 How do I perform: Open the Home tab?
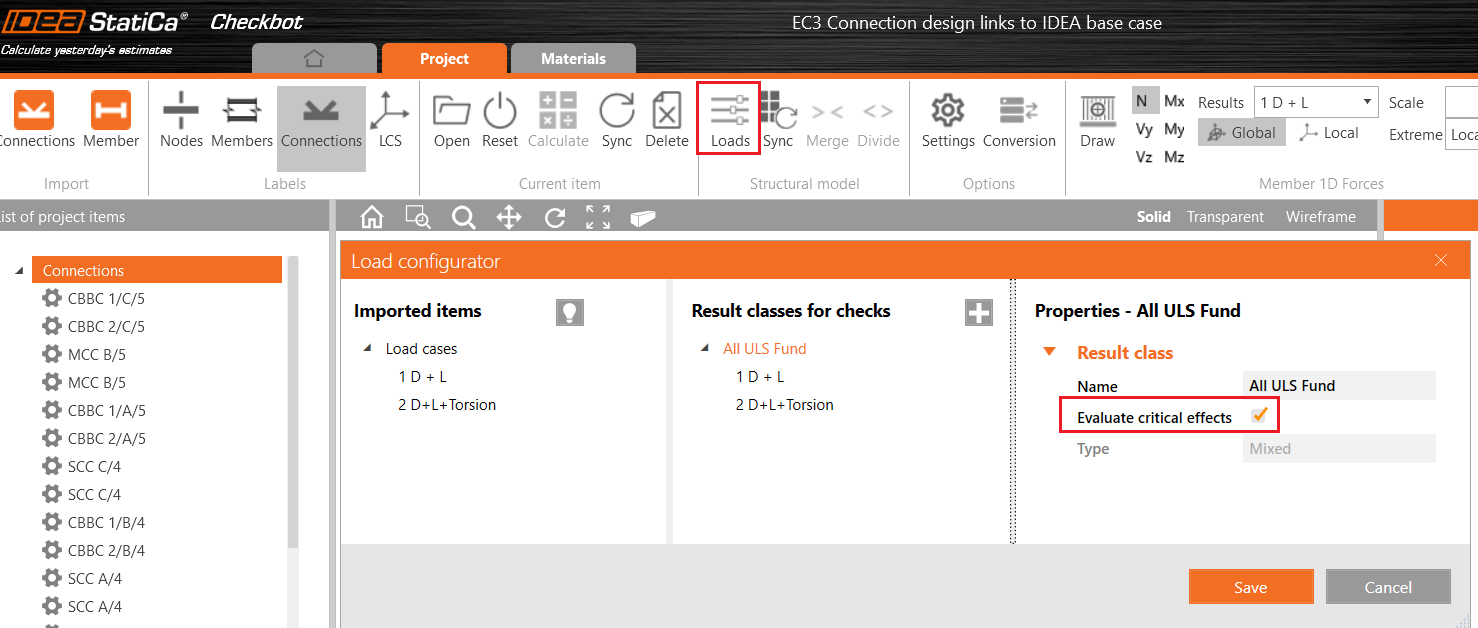314,59
